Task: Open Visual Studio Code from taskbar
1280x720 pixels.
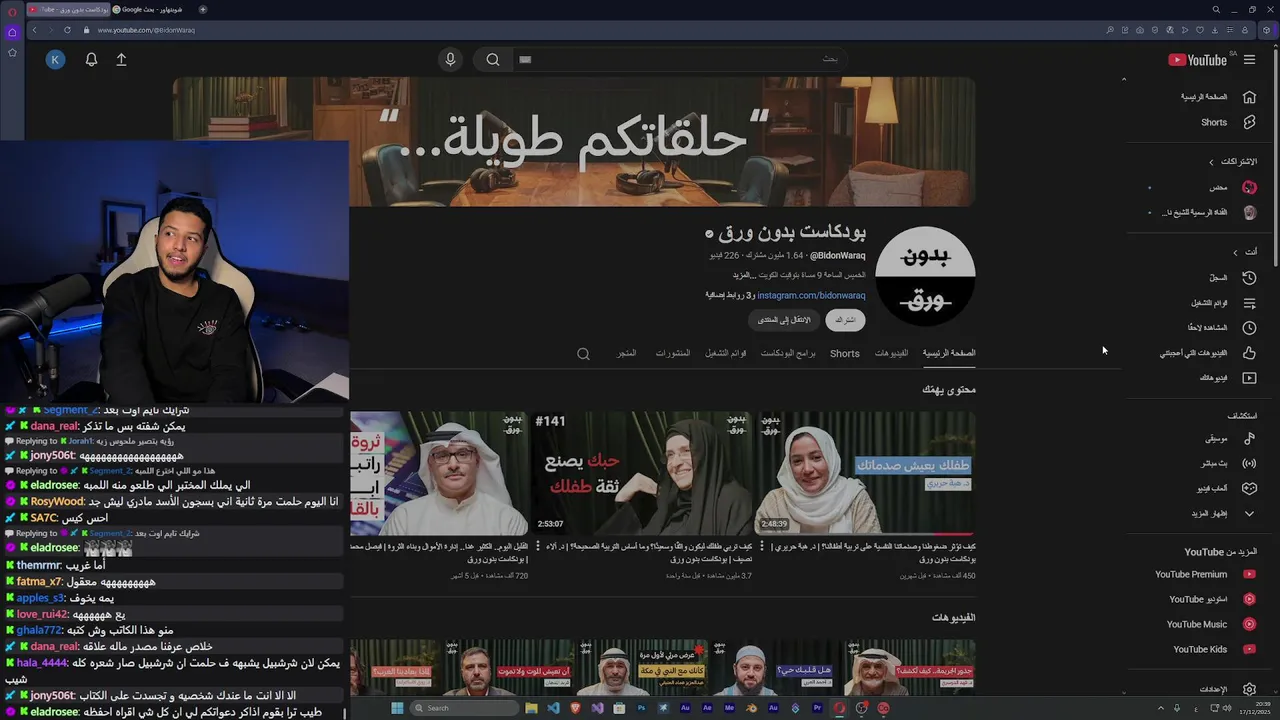Action: click(553, 708)
